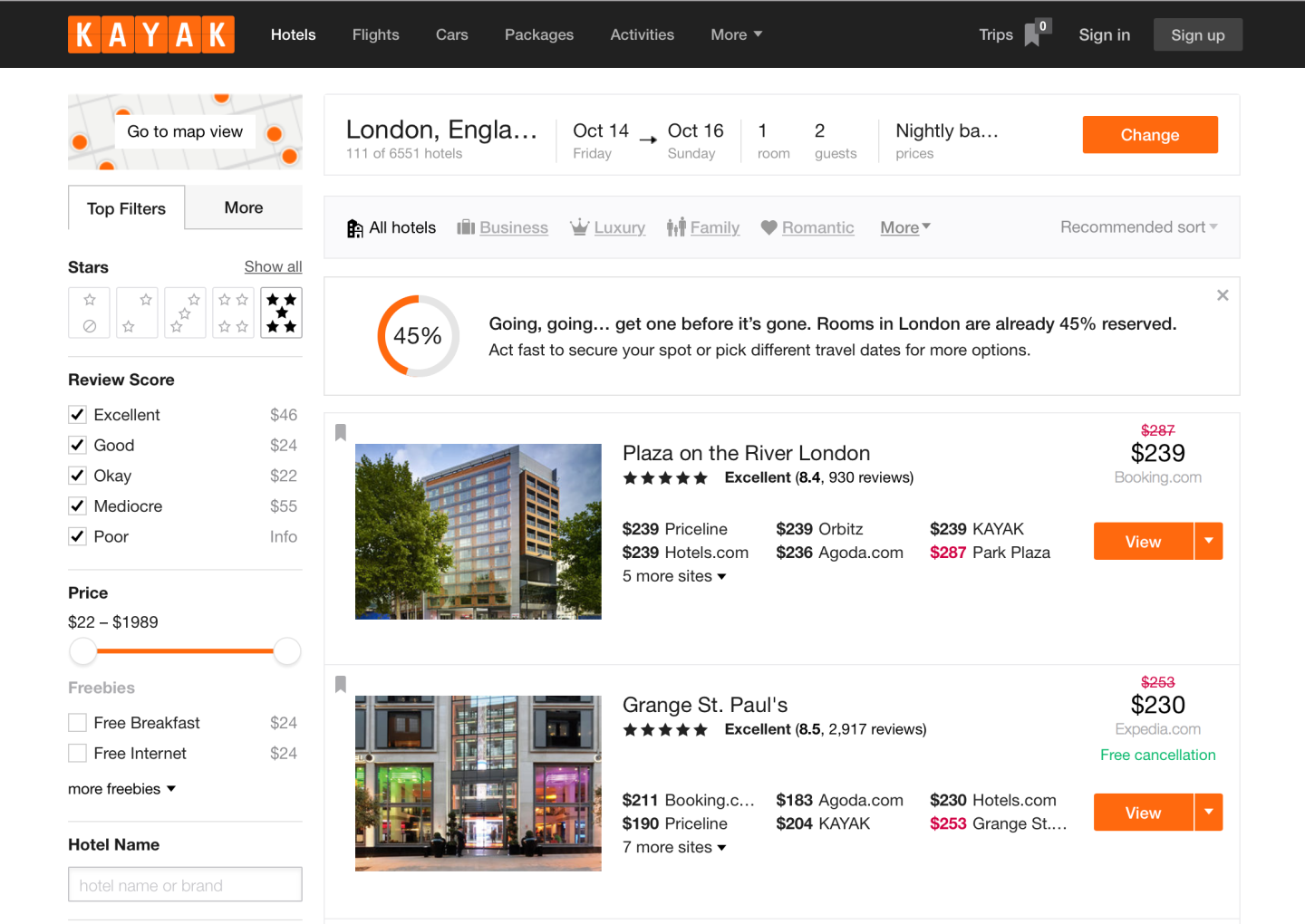
Task: Bookmark Plaza on the River London
Action: 341,432
